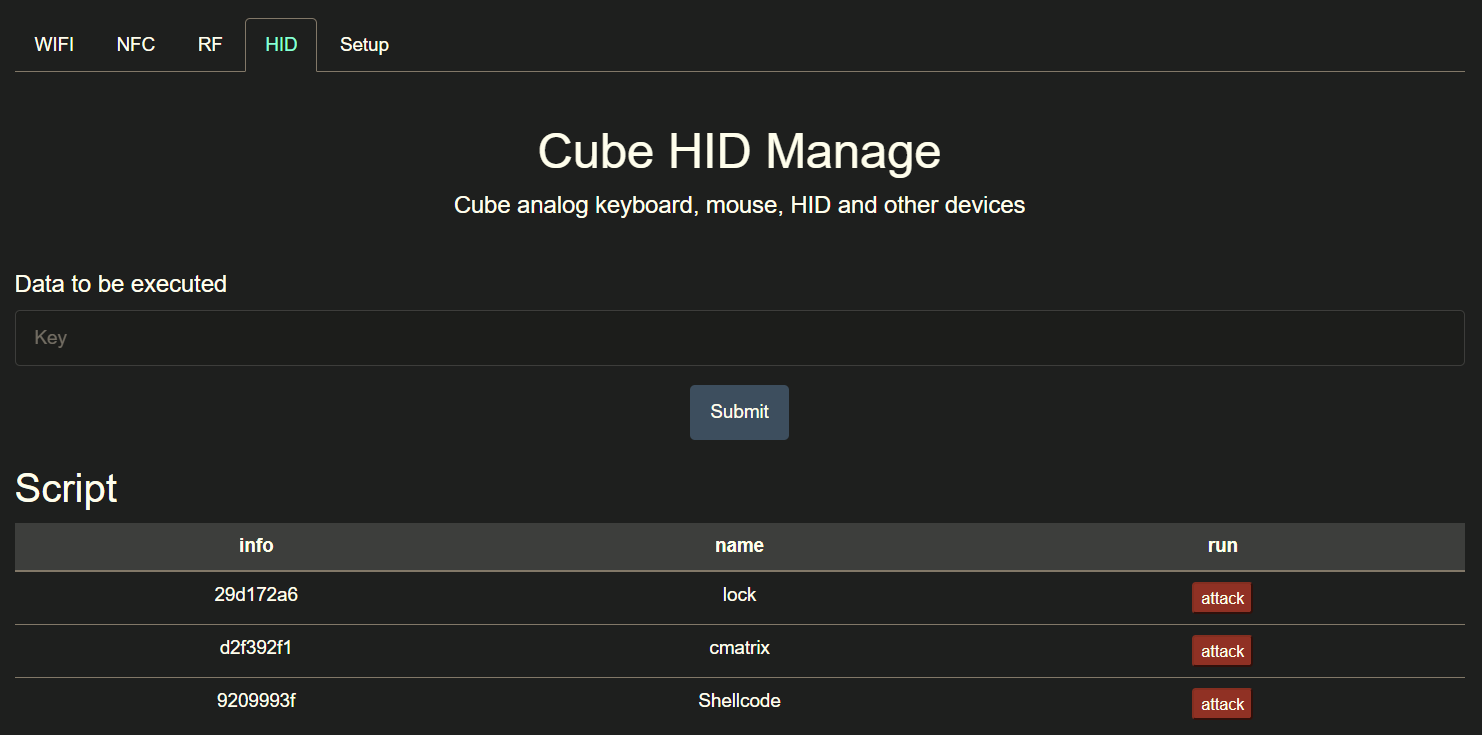Click the info column header
Viewport: 1482px width, 735px height.
[x=256, y=546]
